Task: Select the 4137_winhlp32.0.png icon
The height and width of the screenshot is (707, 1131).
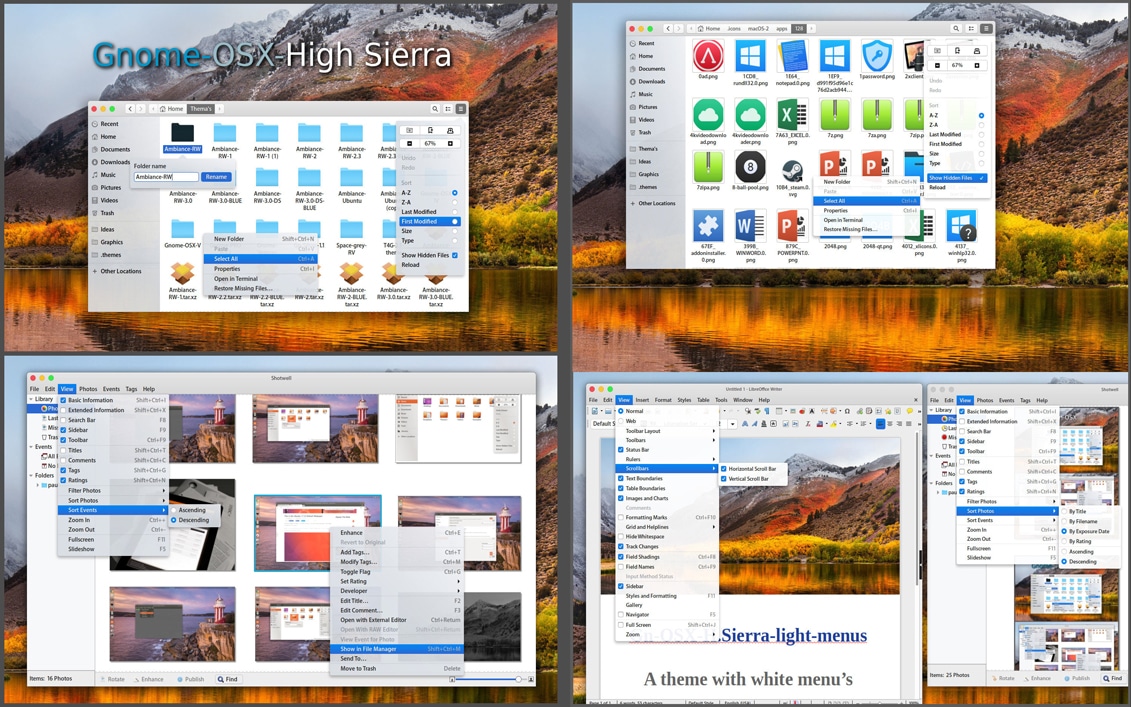Action: coord(961,226)
